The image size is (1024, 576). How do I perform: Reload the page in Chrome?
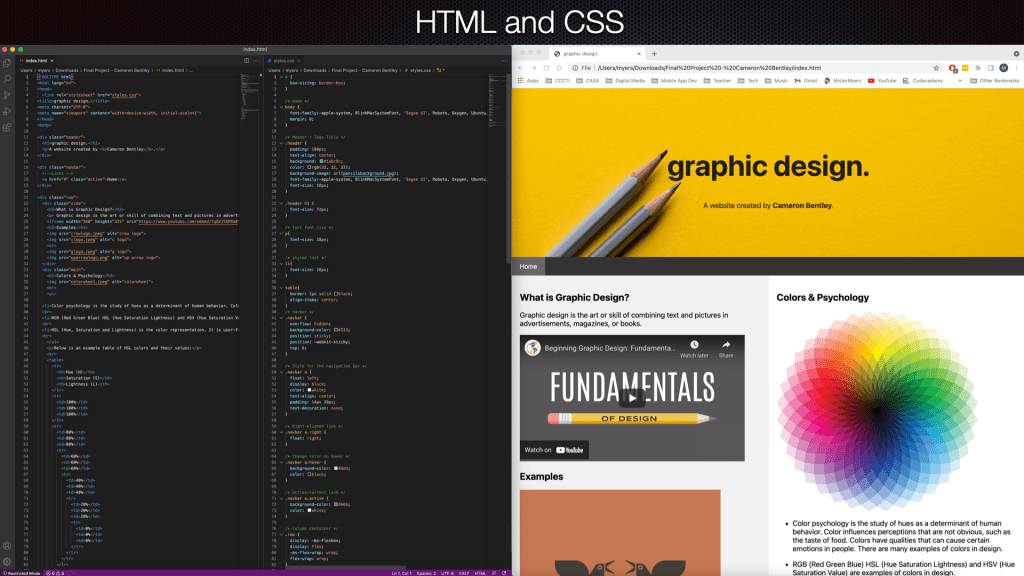pyautogui.click(x=545, y=67)
